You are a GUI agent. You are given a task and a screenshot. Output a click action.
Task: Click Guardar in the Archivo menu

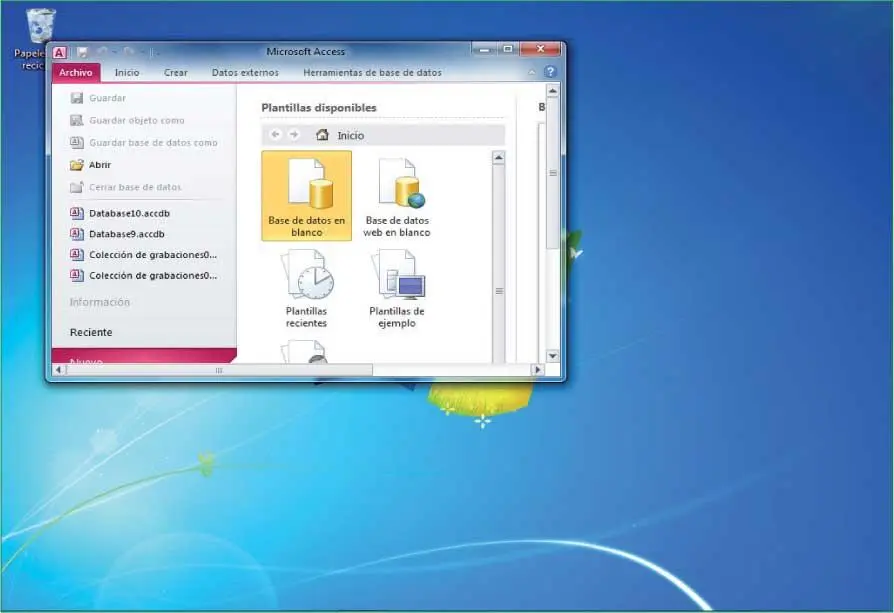(x=98, y=98)
